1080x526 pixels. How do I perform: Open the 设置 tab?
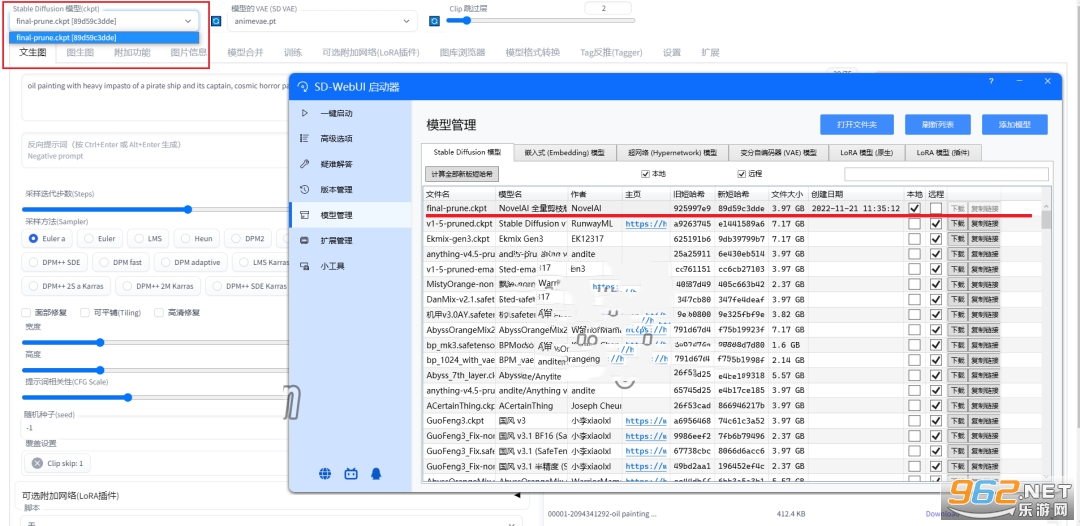(x=672, y=52)
